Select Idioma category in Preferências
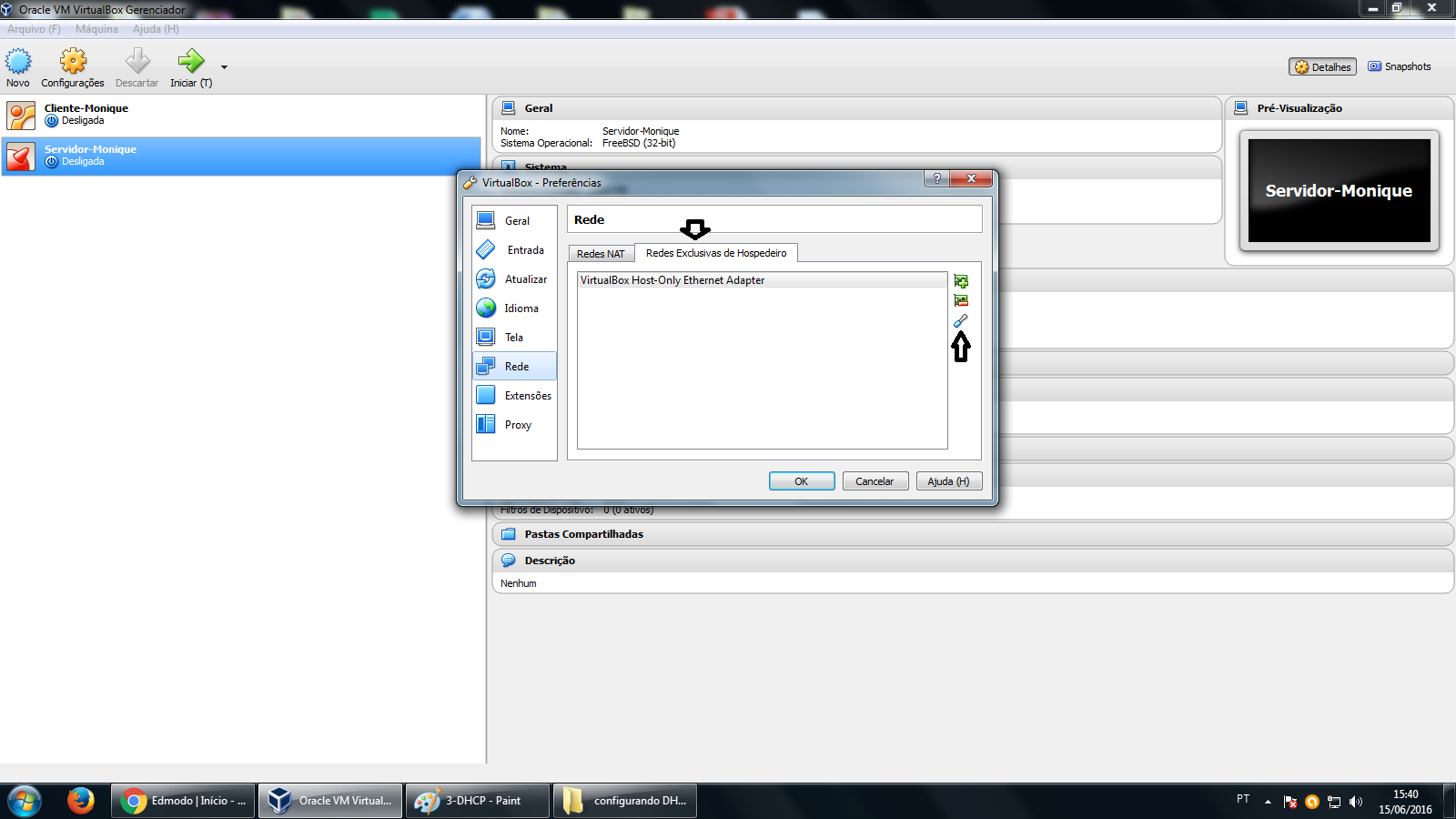 pos(514,308)
